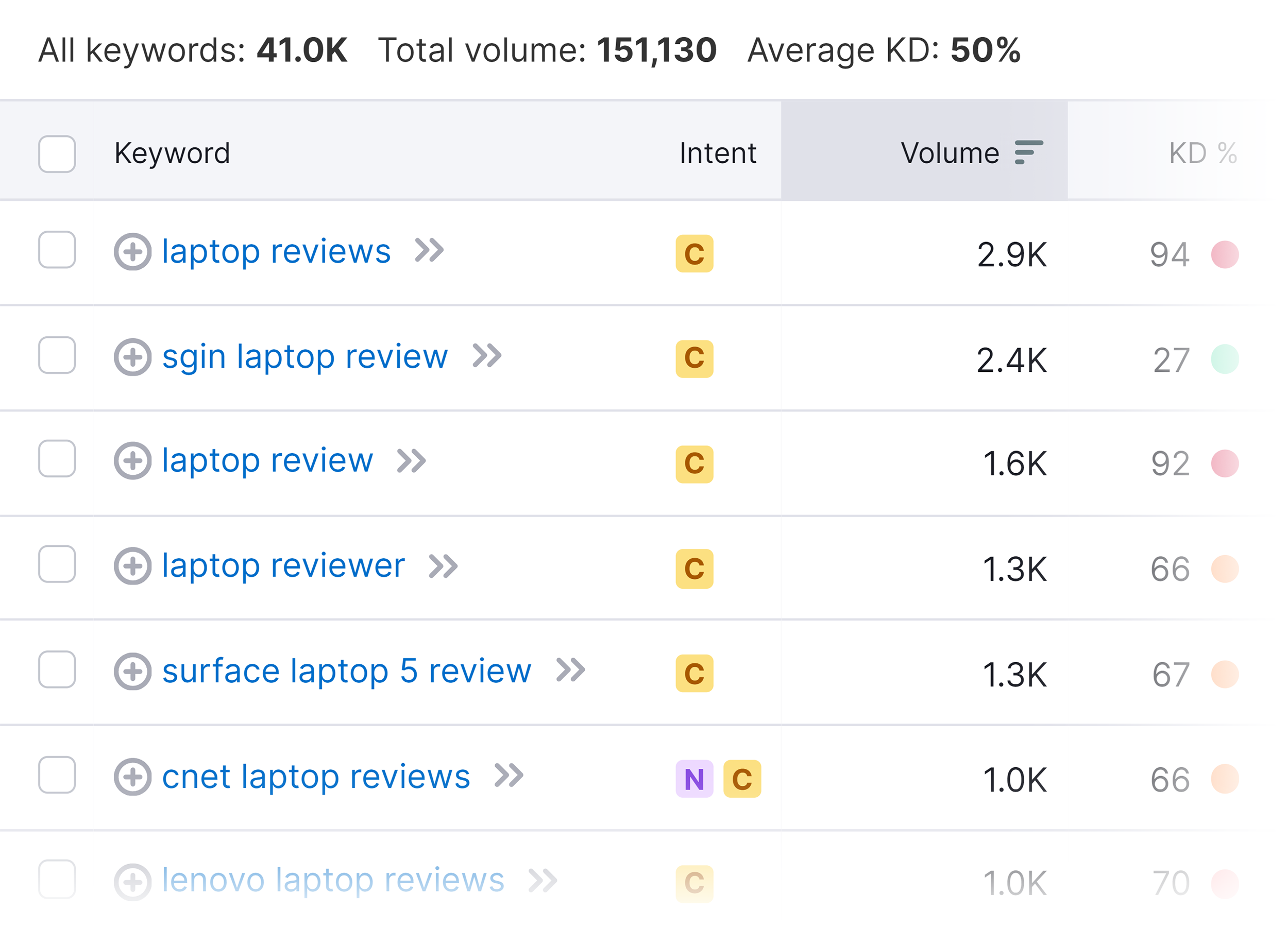This screenshot has width=1288, height=945.
Task: Open the Commercial intent badge for laptop reviews
Action: [x=693, y=254]
